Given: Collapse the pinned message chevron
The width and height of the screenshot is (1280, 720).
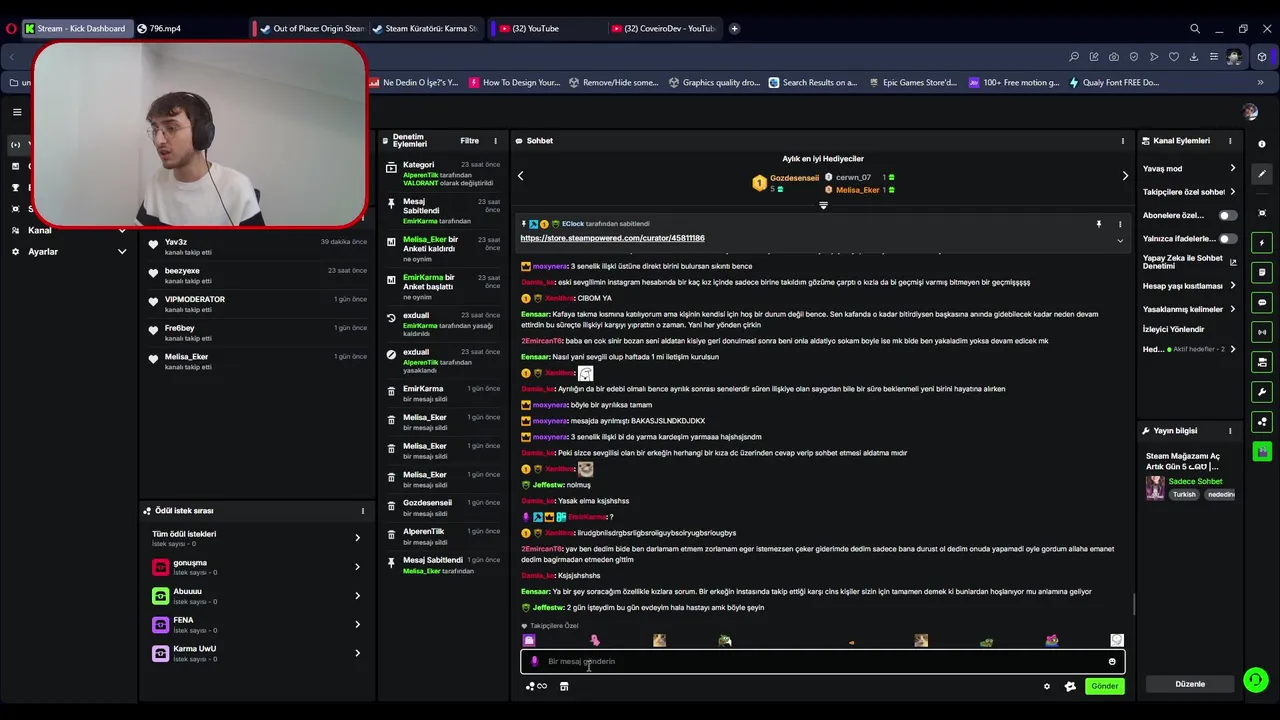Looking at the screenshot, I should tap(1120, 240).
